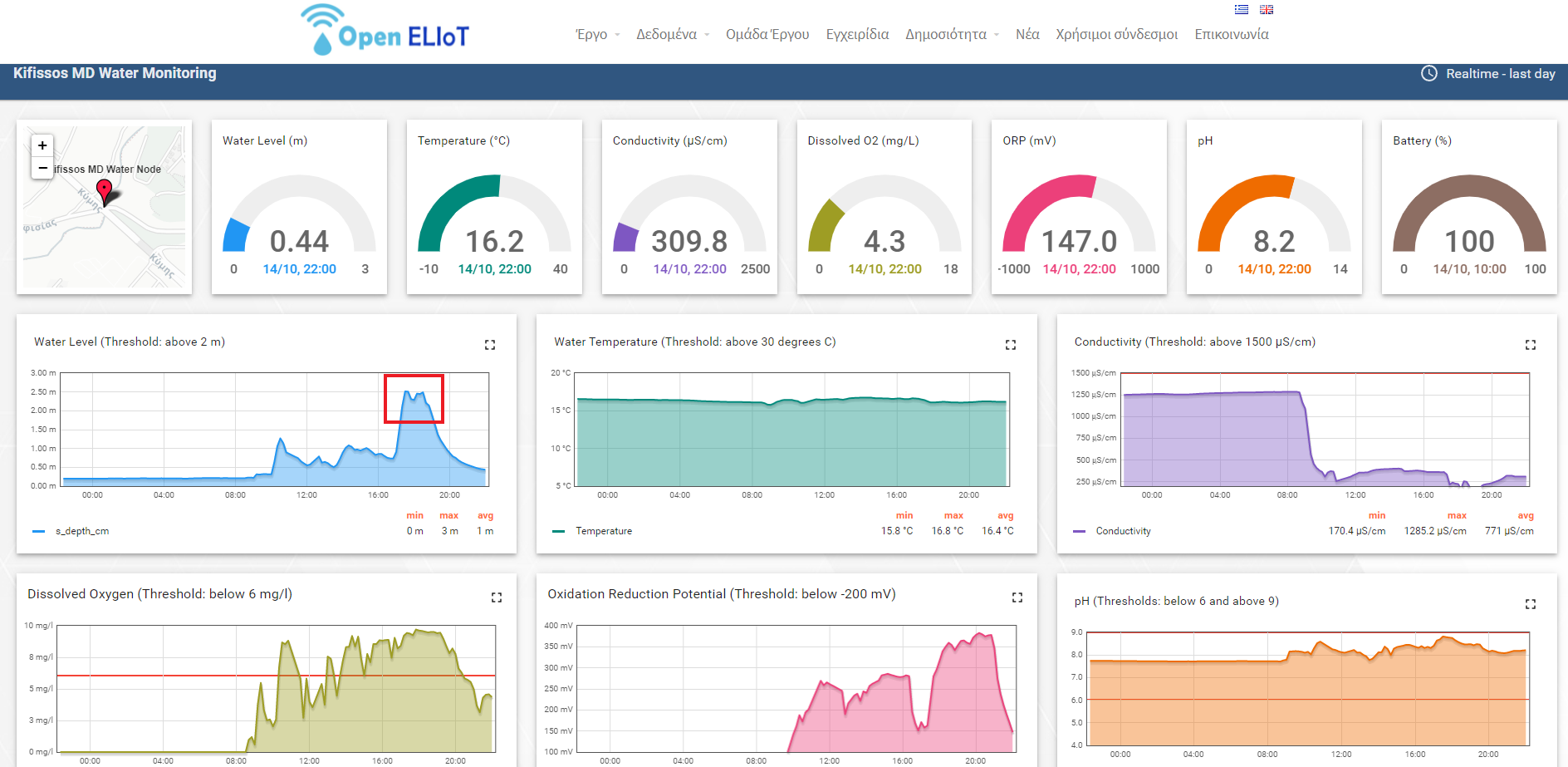1568x767 pixels.
Task: Sort Conductivity legend by max
Action: tap(1457, 515)
